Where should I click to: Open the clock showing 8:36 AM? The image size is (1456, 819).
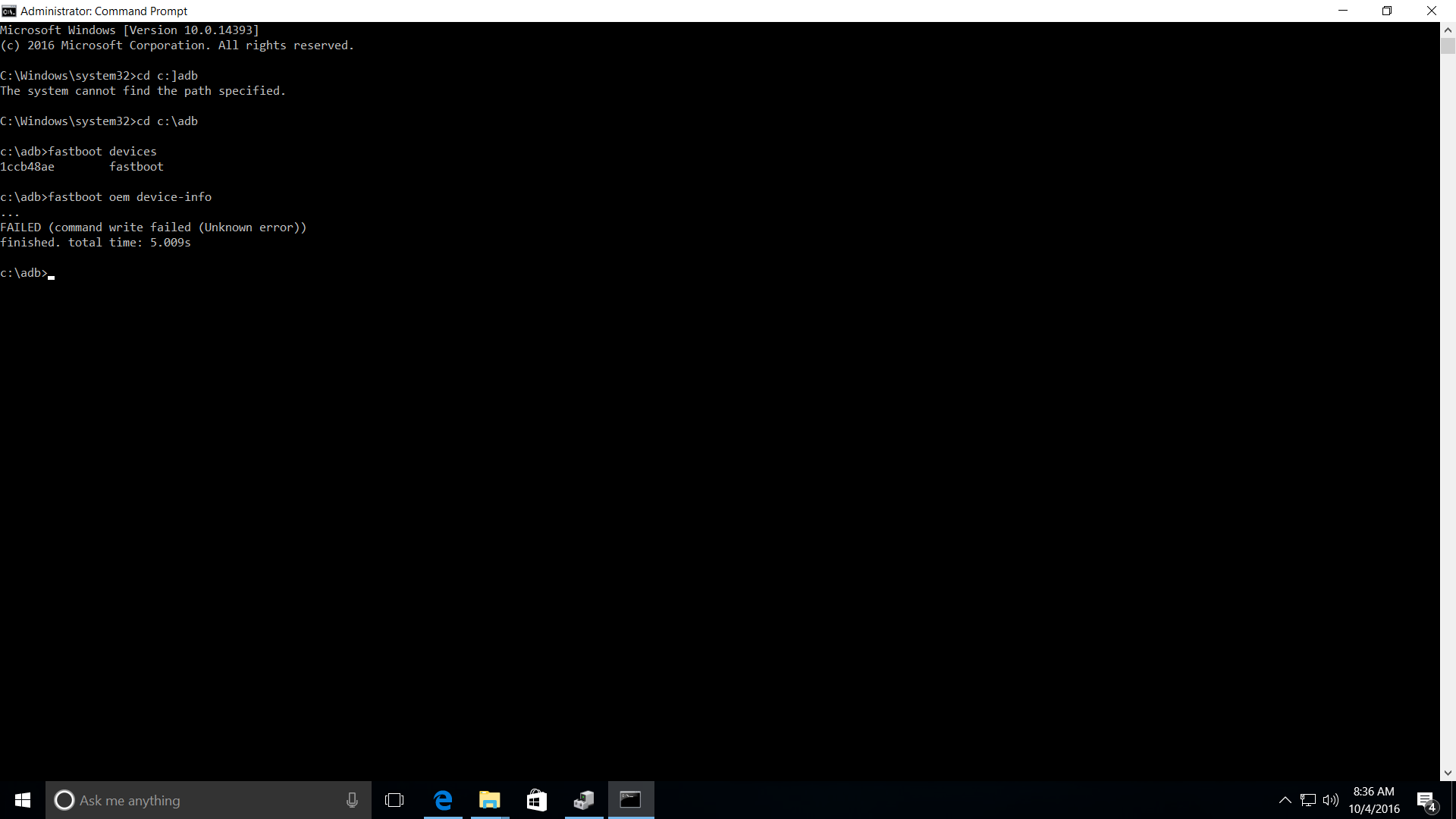click(x=1373, y=800)
